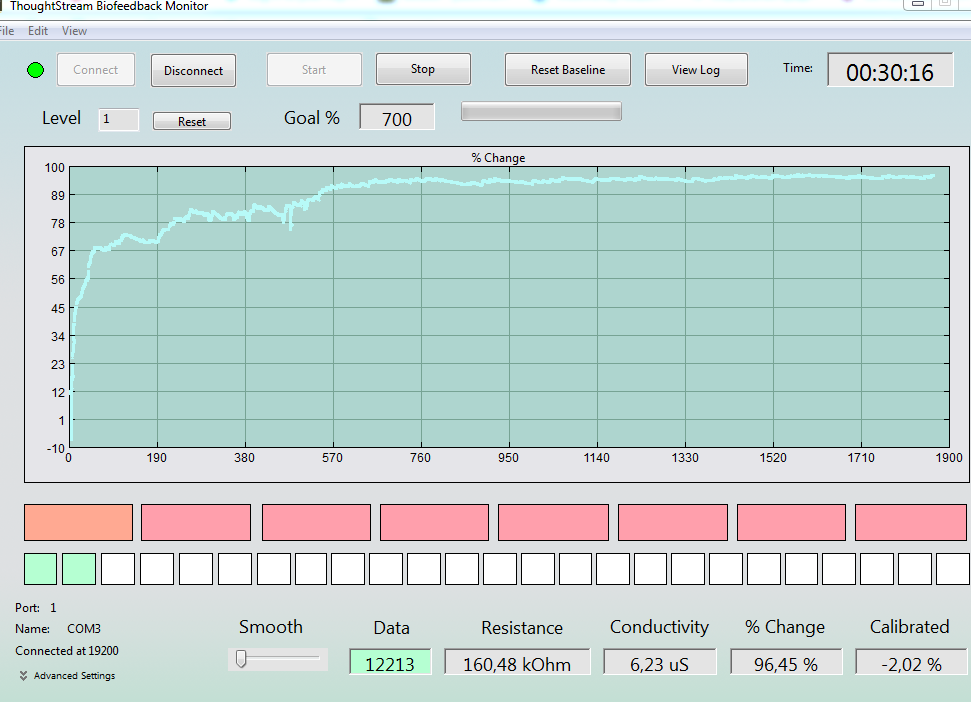Stop the recording session
Viewport: 971px width, 702px height.
pos(423,69)
